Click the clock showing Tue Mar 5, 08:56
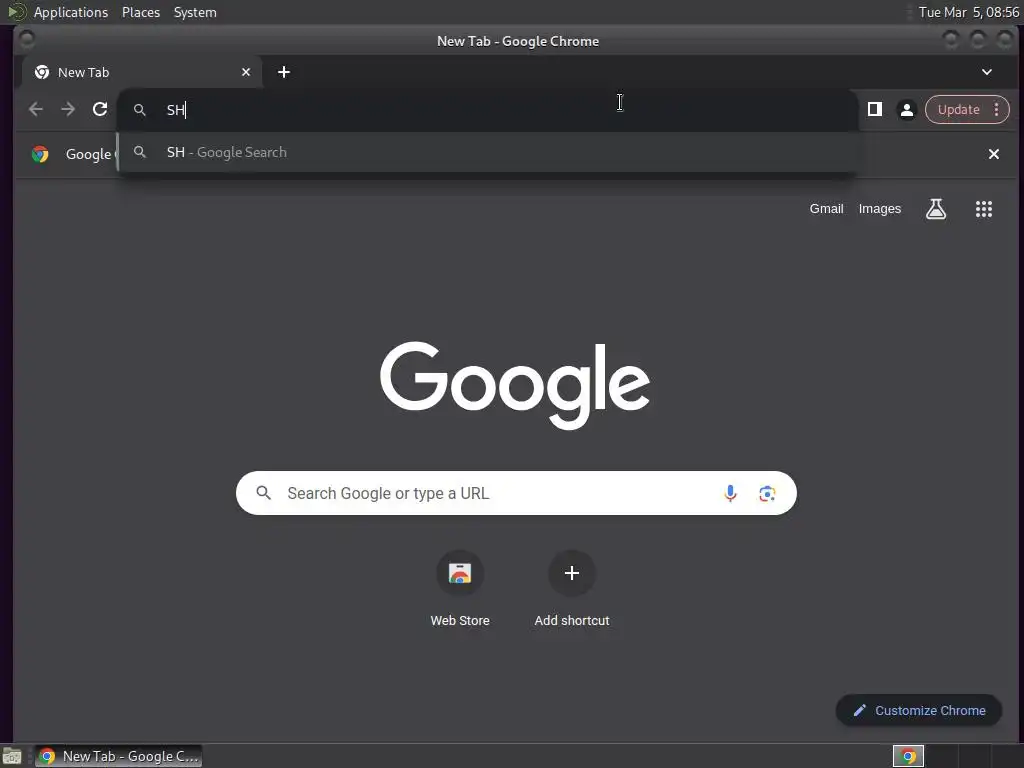The image size is (1024, 768). click(968, 12)
